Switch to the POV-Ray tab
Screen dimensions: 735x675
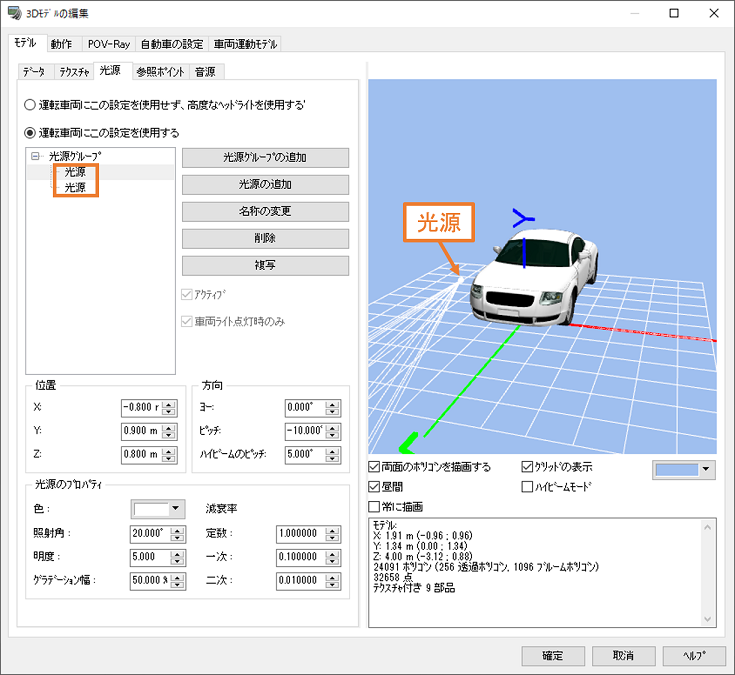click(x=106, y=44)
